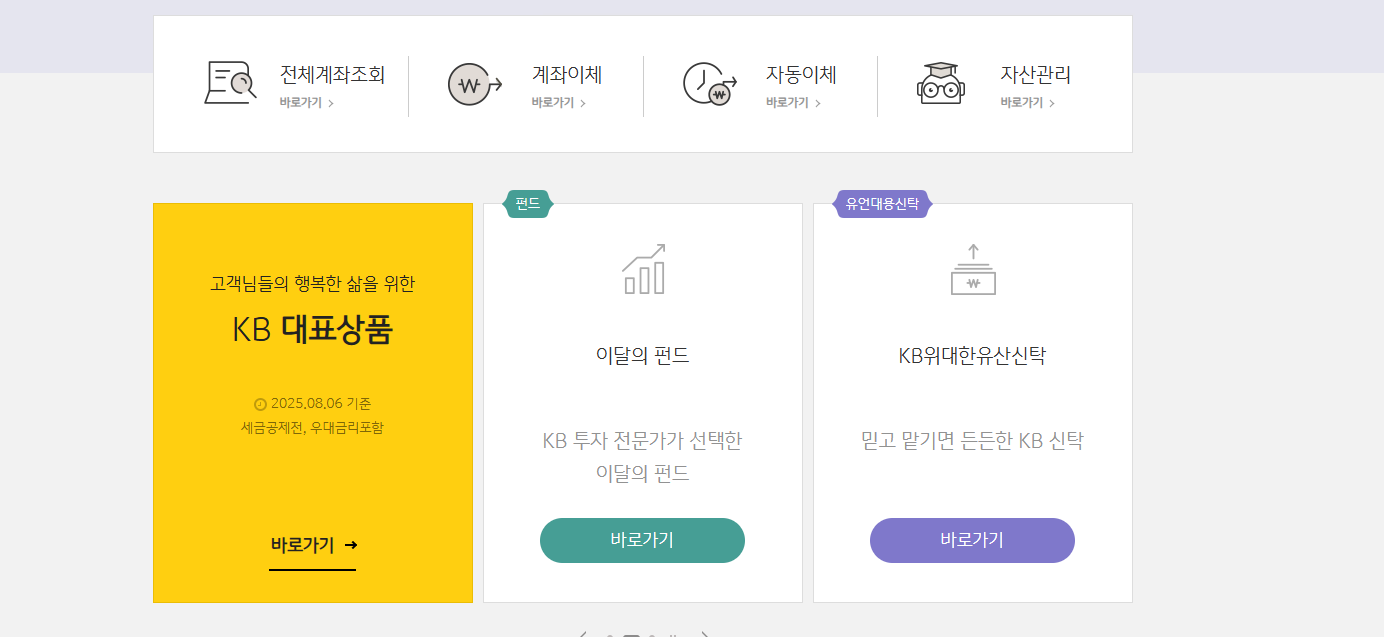This screenshot has height=637, width=1384.
Task: Select the purple 유언대용신탁 tag label
Action: (882, 204)
